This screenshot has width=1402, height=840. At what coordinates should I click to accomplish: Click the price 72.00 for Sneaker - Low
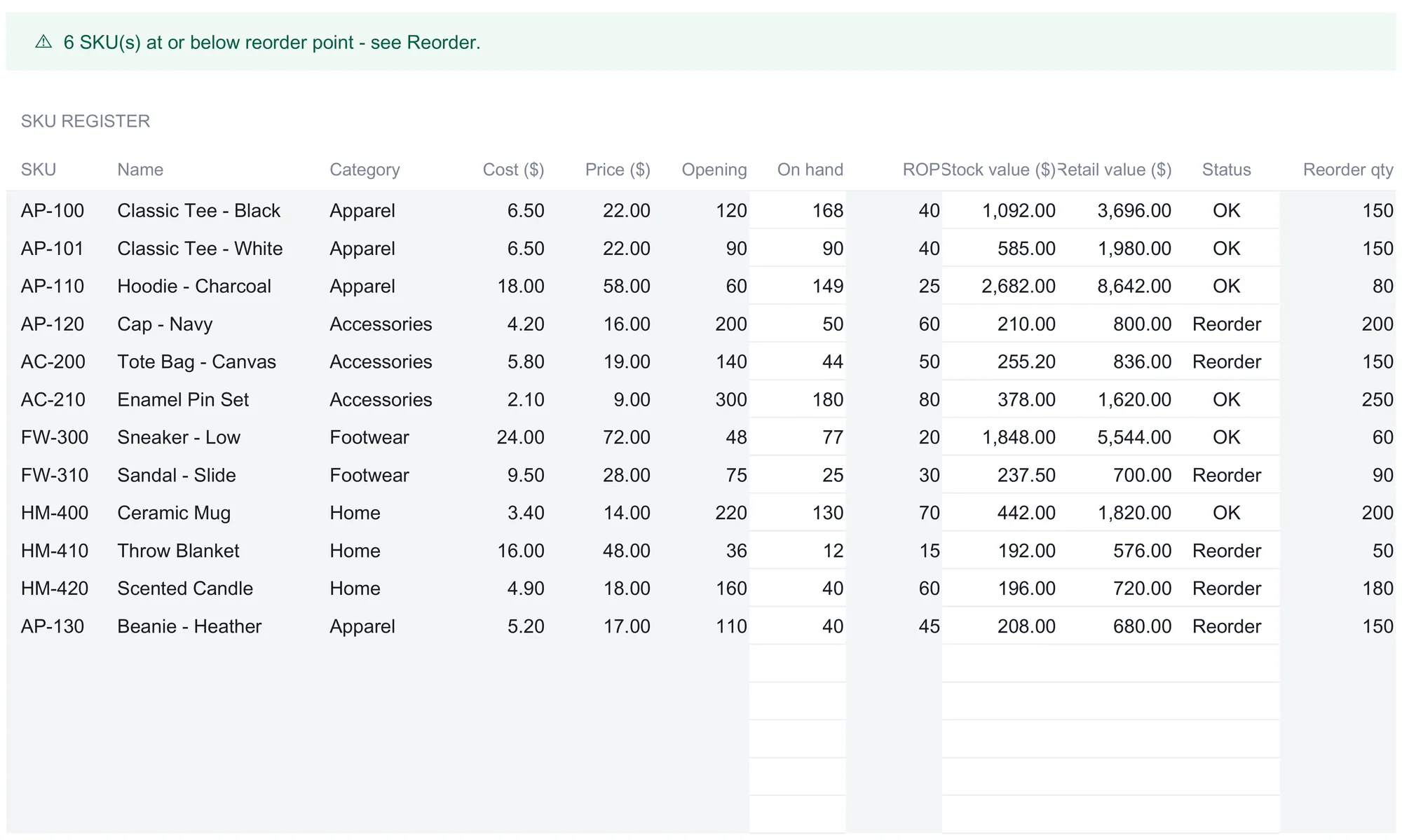click(626, 437)
